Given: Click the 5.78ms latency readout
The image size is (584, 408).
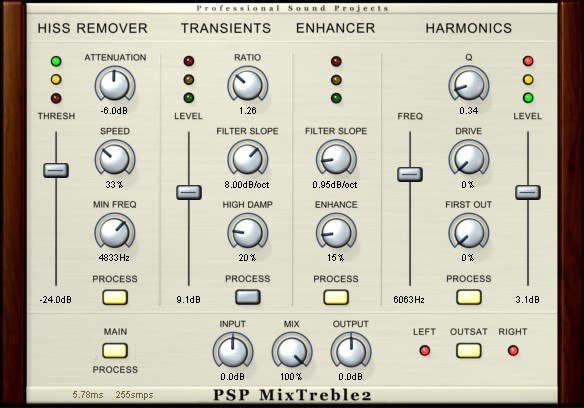Looking at the screenshot, I should point(88,395).
